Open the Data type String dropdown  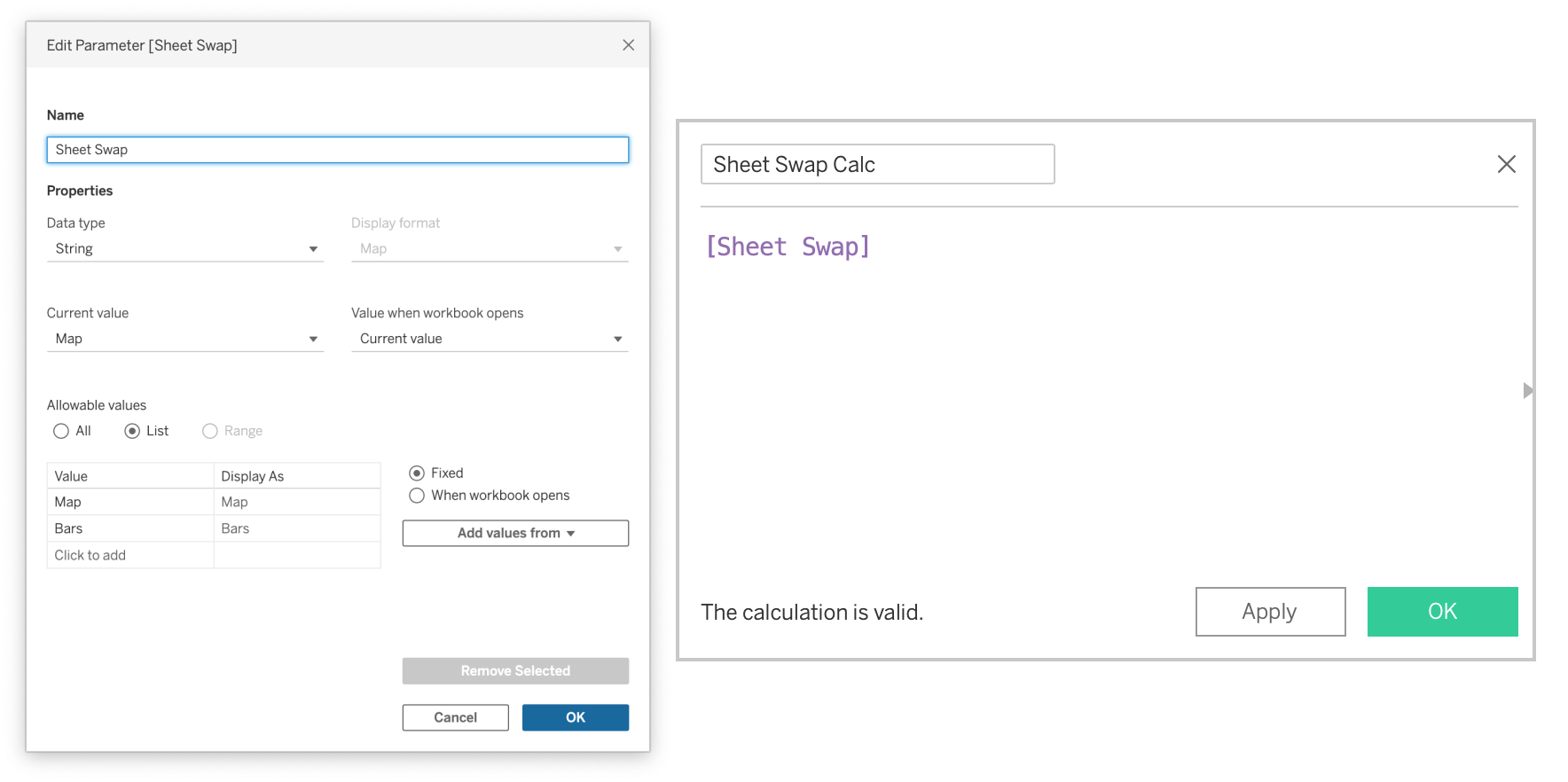185,249
